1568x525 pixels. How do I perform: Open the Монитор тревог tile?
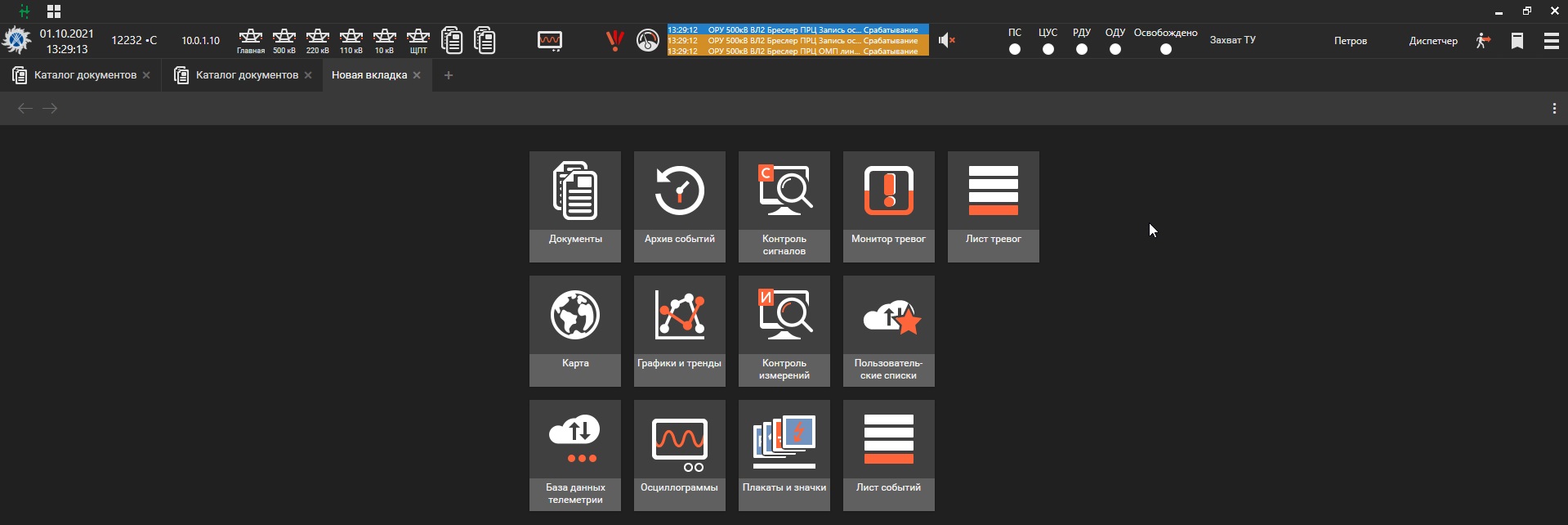(888, 206)
